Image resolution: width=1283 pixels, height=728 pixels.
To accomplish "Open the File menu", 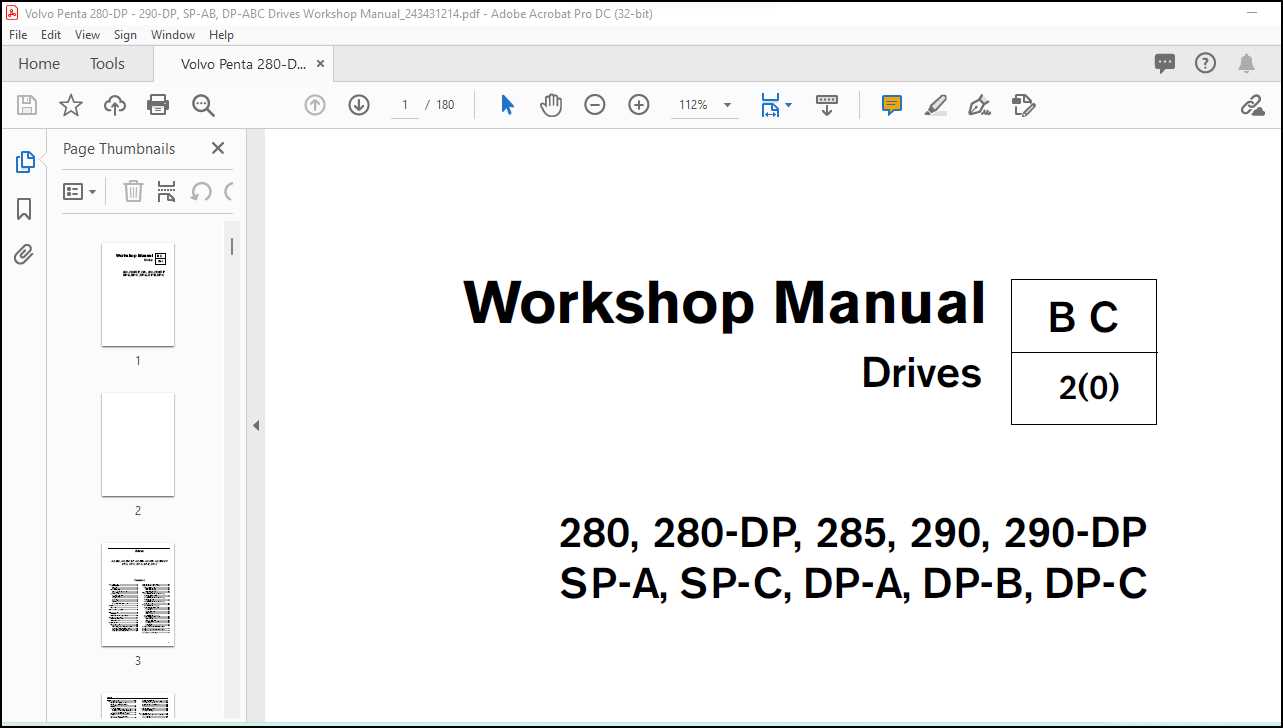I will pyautogui.click(x=18, y=34).
